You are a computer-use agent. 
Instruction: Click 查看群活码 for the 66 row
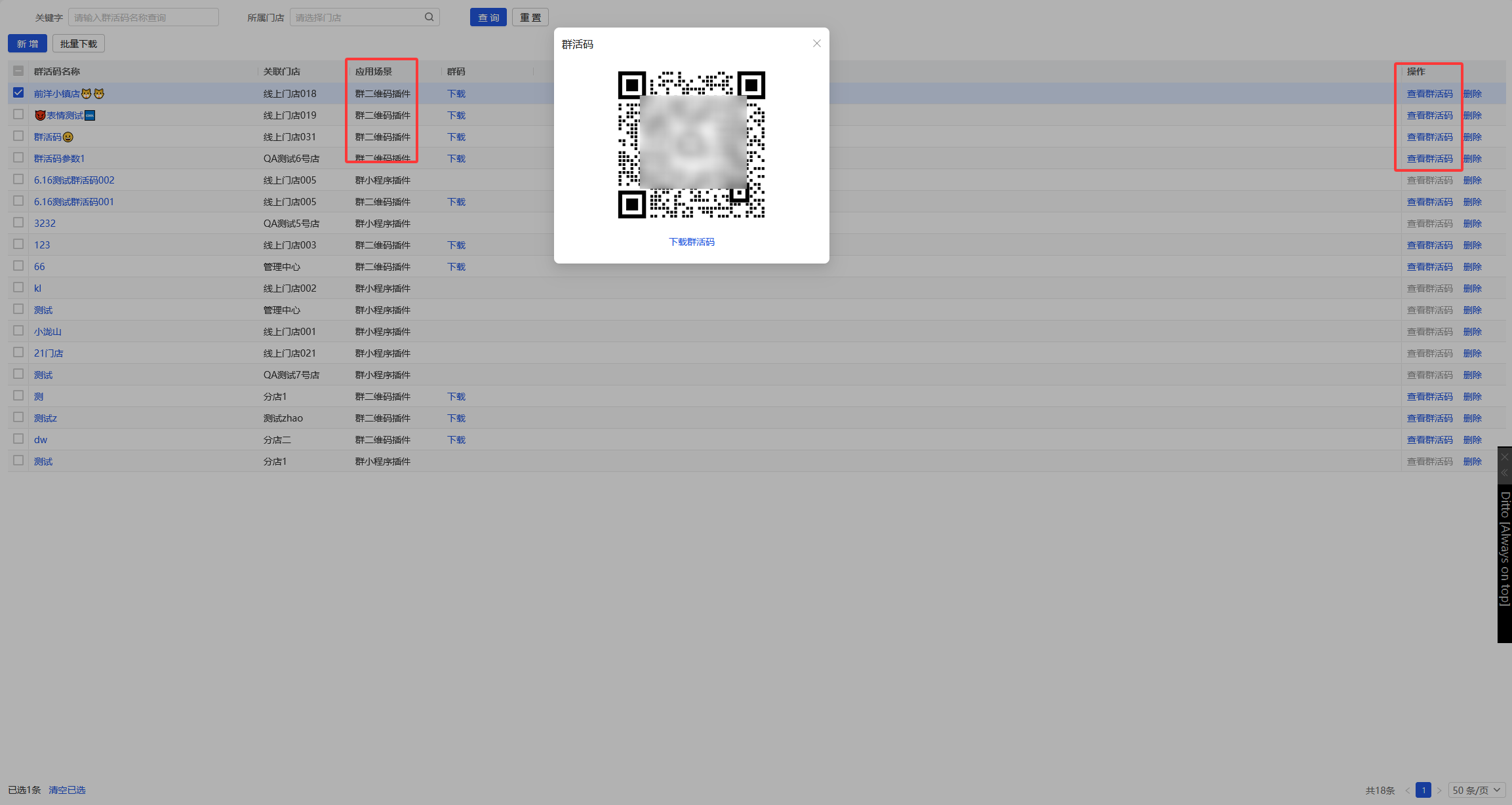tap(1429, 267)
